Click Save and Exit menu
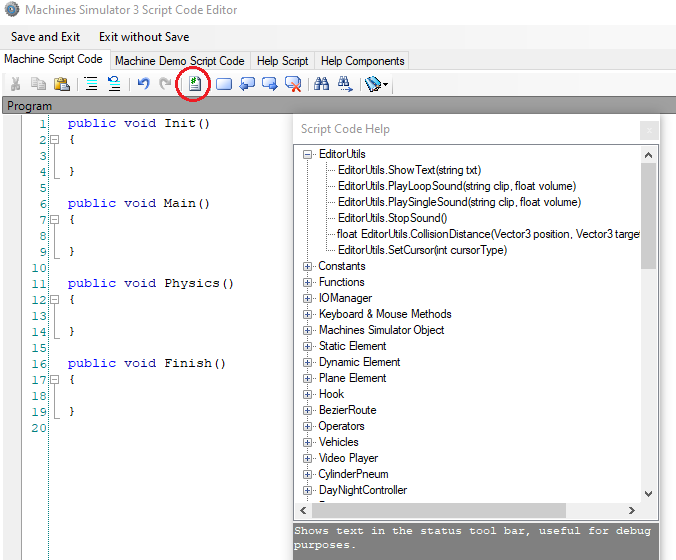Viewport: 676px width, 560px height. pyautogui.click(x=45, y=37)
